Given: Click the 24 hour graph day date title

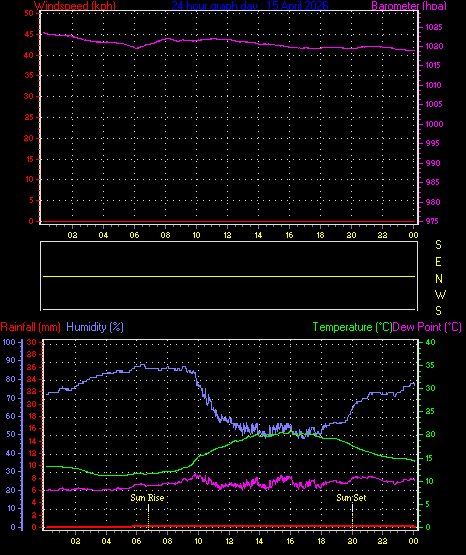Looking at the screenshot, I should [x=250, y=5].
